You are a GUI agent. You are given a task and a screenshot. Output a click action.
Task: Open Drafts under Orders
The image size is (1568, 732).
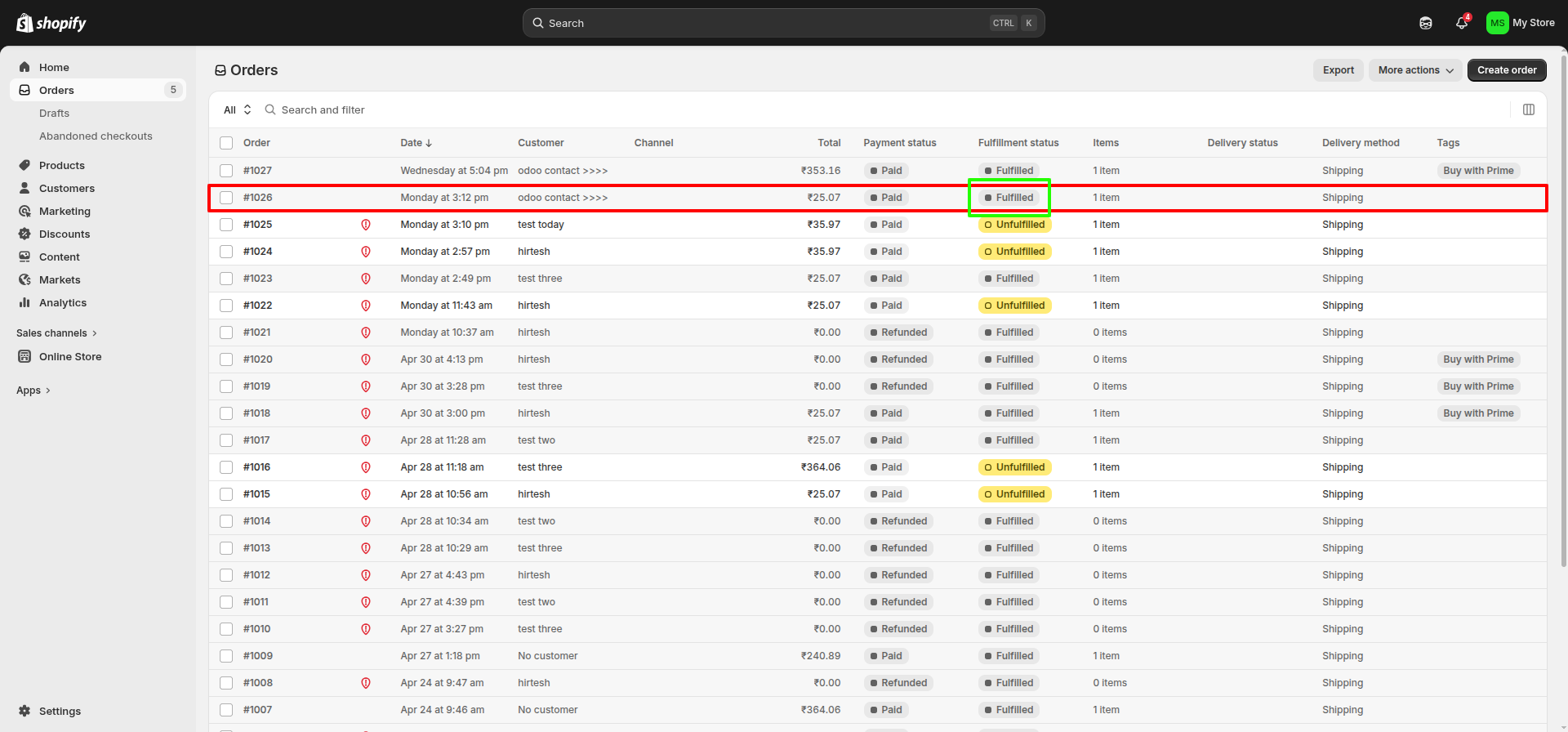point(54,113)
